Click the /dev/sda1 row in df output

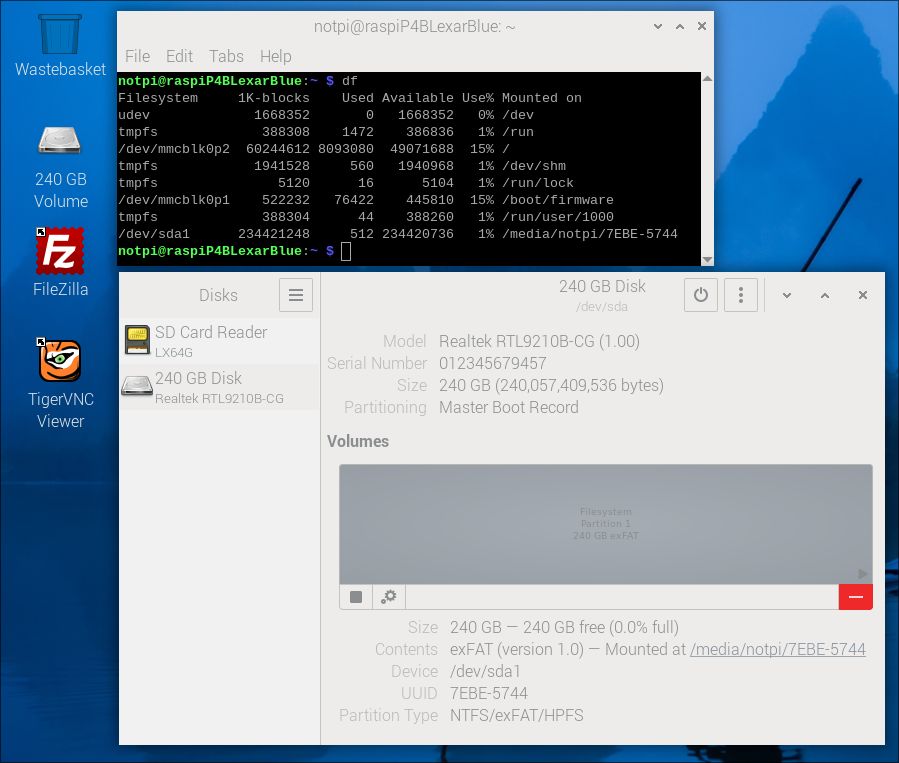pos(398,234)
